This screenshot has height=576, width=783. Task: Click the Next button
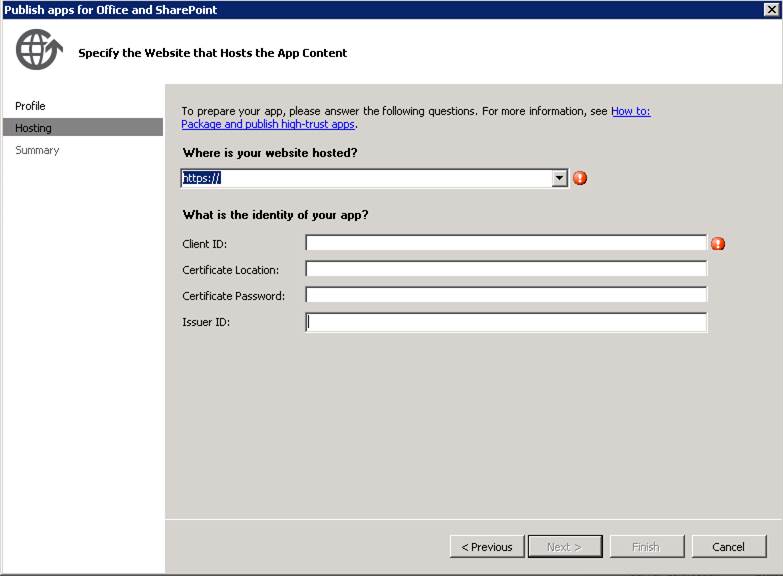coord(565,547)
